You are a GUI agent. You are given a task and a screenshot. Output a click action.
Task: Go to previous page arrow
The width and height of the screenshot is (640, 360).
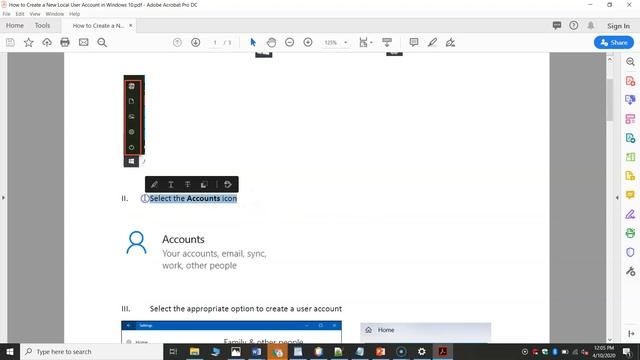click(177, 42)
